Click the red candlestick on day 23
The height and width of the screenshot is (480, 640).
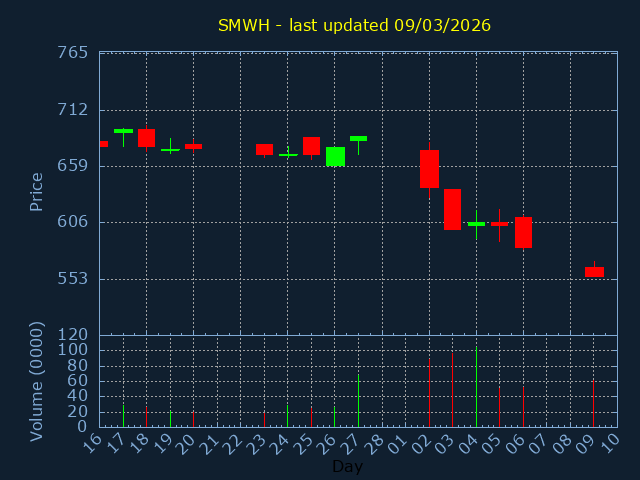click(264, 149)
